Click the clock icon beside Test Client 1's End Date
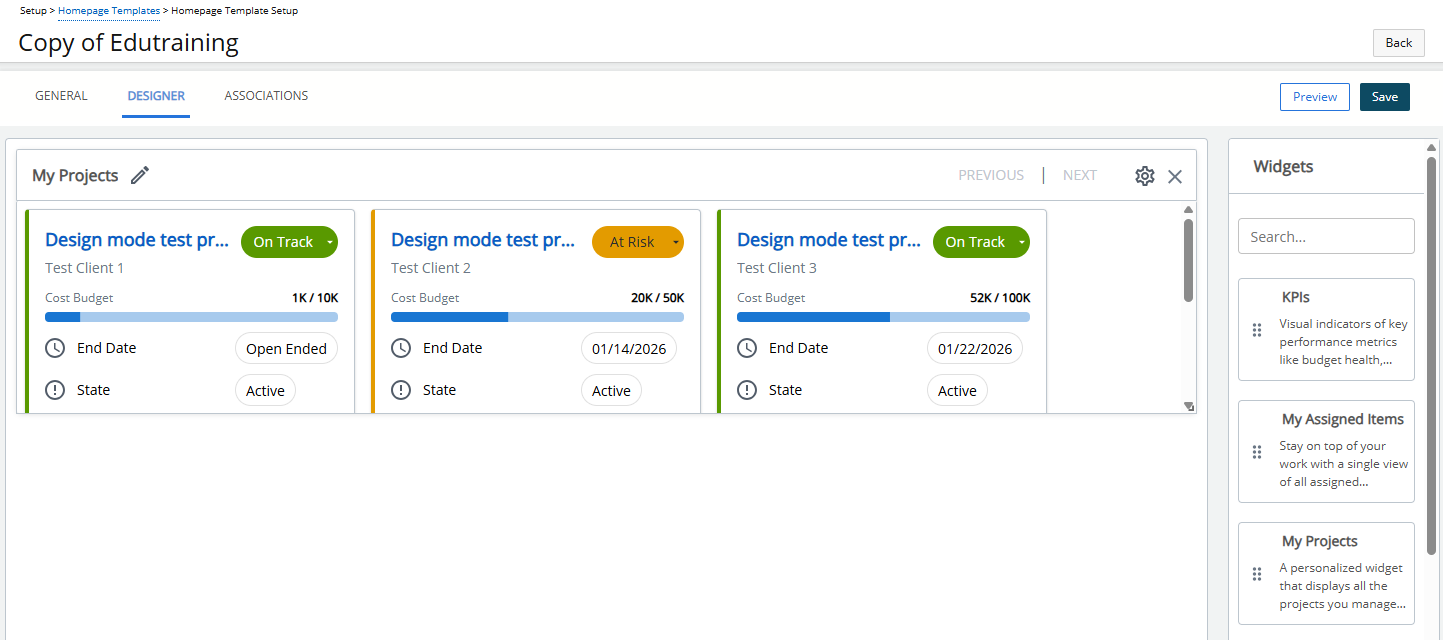 pyautogui.click(x=55, y=347)
